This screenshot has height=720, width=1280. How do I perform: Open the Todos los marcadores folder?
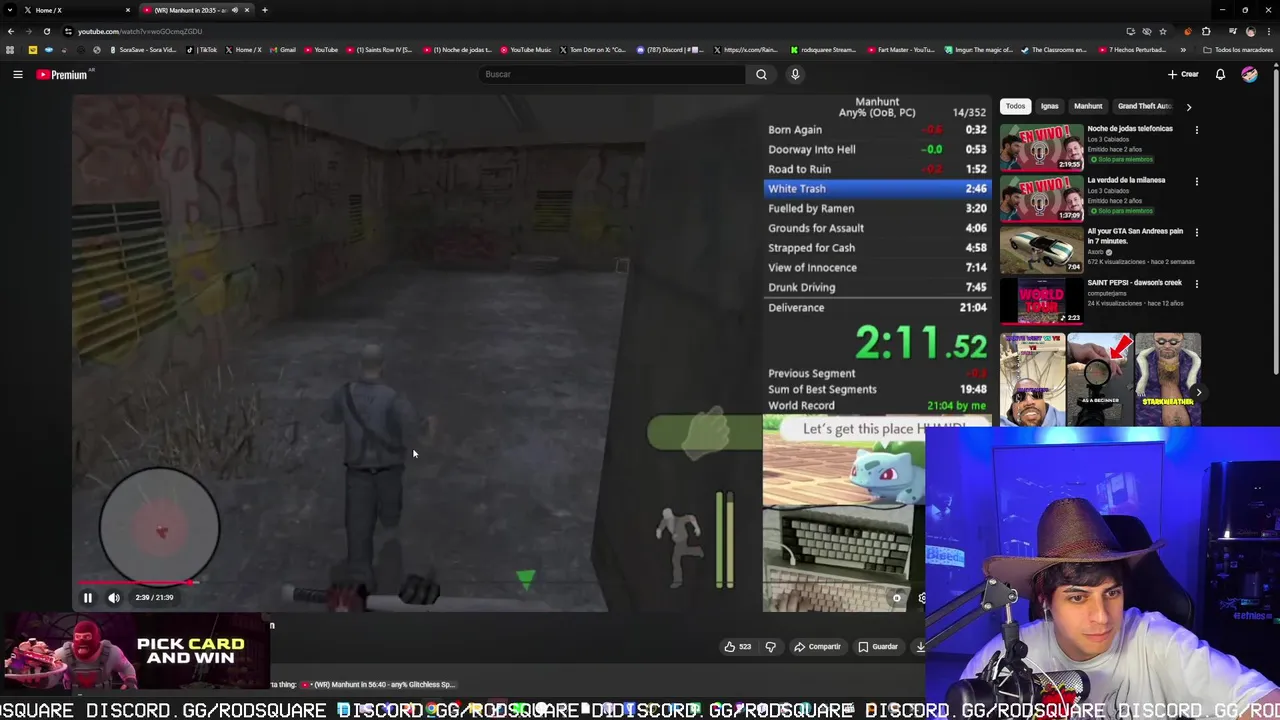click(x=1238, y=50)
